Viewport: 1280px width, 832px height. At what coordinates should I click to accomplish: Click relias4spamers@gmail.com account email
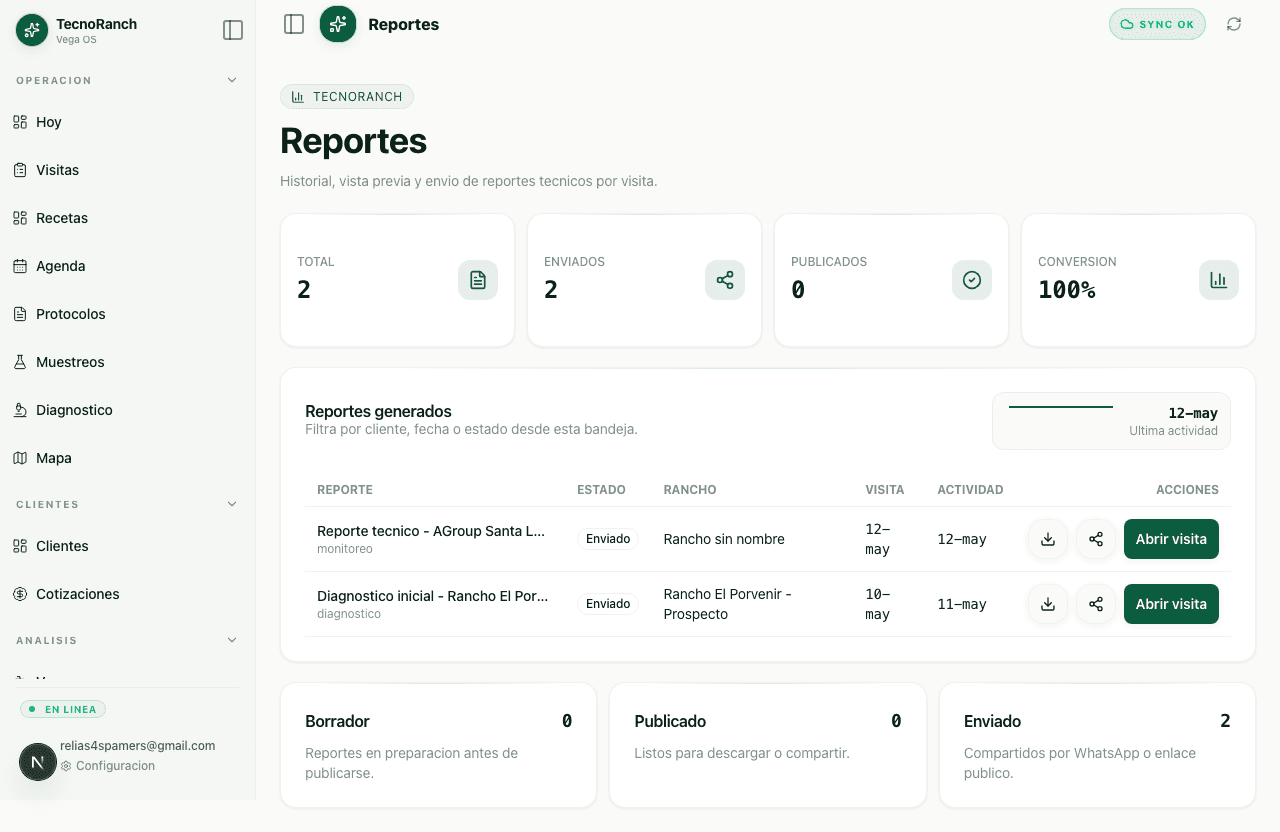(138, 746)
